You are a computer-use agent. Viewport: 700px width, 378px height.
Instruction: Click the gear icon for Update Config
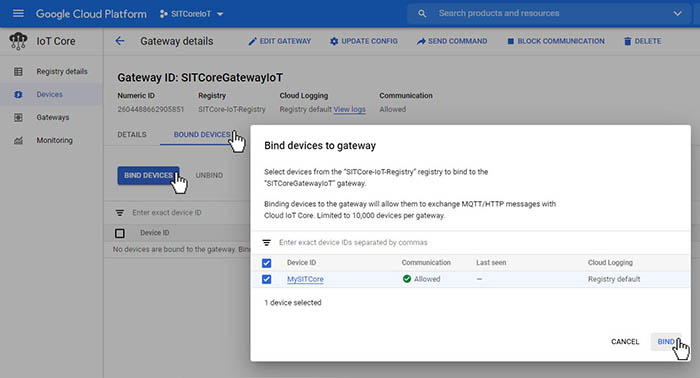click(x=334, y=42)
